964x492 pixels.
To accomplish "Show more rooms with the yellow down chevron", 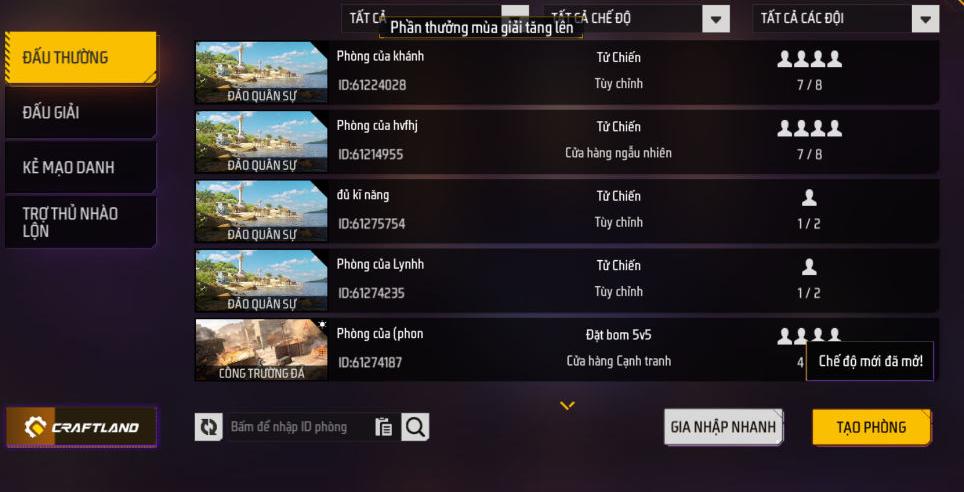I will pos(567,405).
